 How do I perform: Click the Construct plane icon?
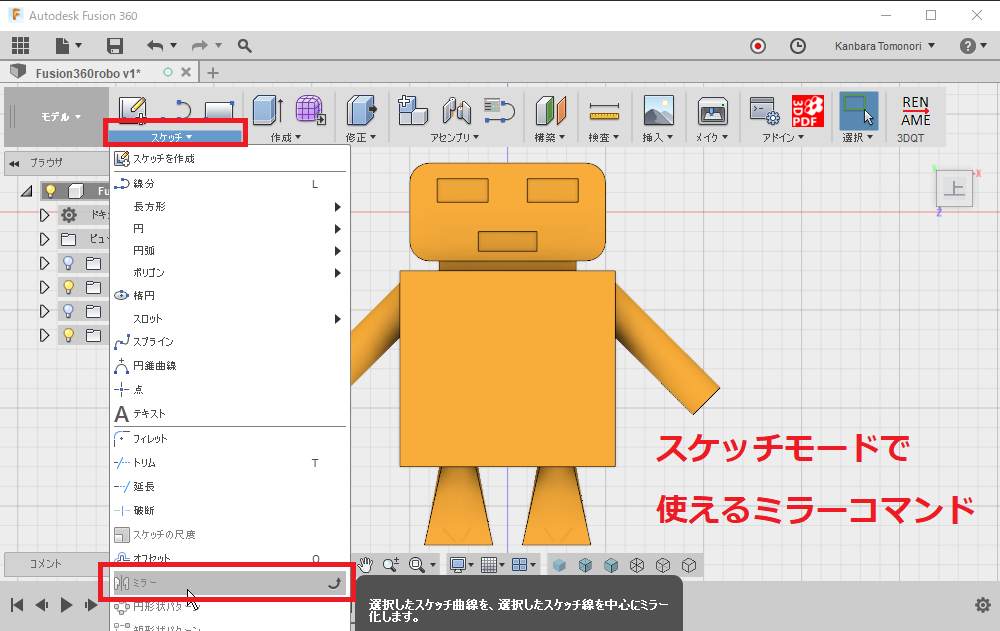(550, 110)
